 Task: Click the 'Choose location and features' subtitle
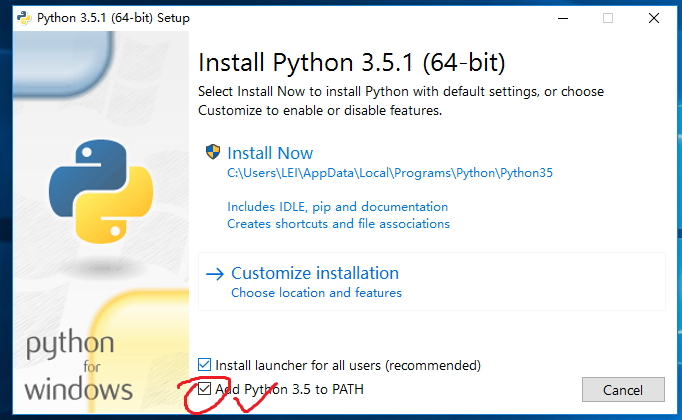(x=316, y=293)
